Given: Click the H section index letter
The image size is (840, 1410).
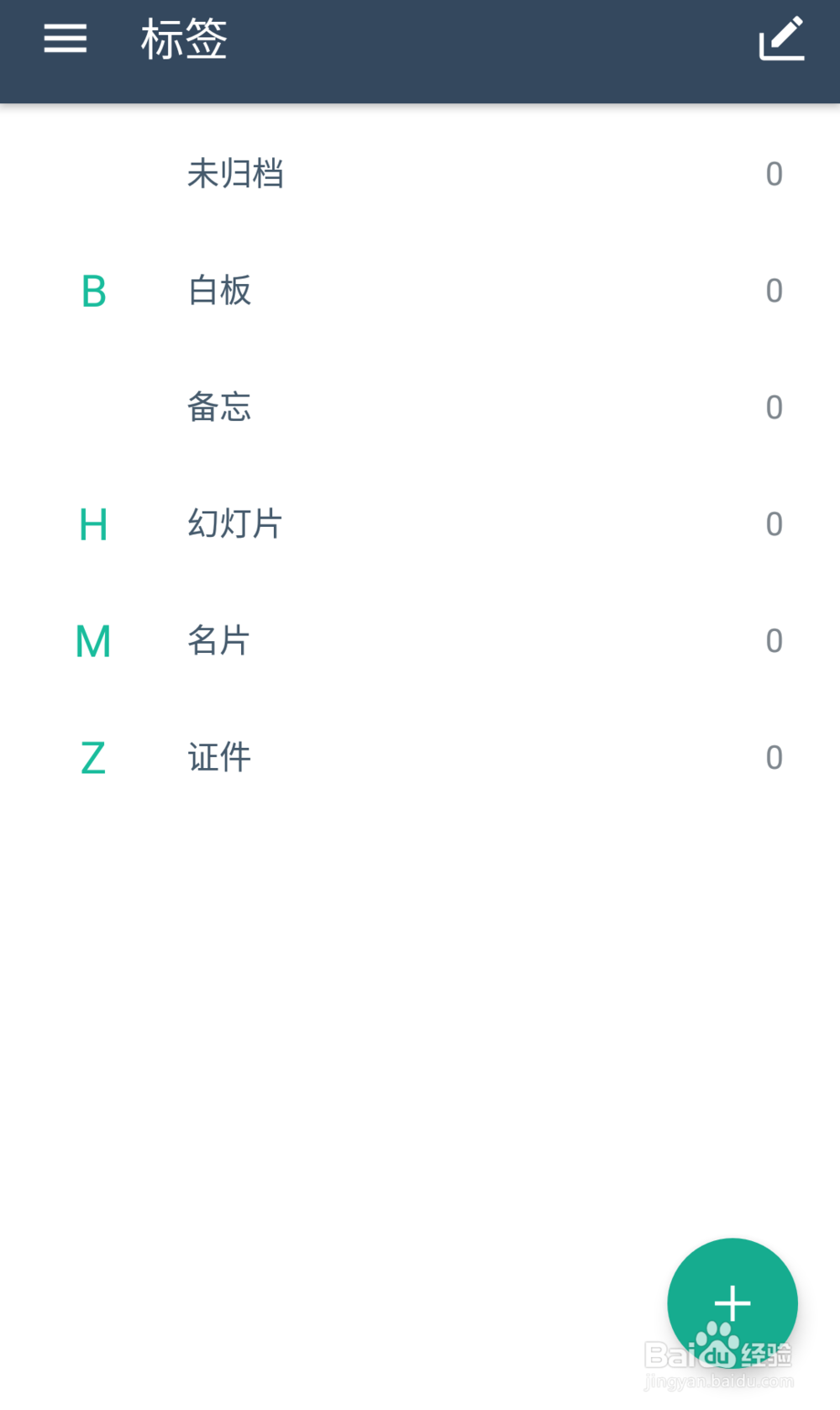Looking at the screenshot, I should pyautogui.click(x=93, y=525).
